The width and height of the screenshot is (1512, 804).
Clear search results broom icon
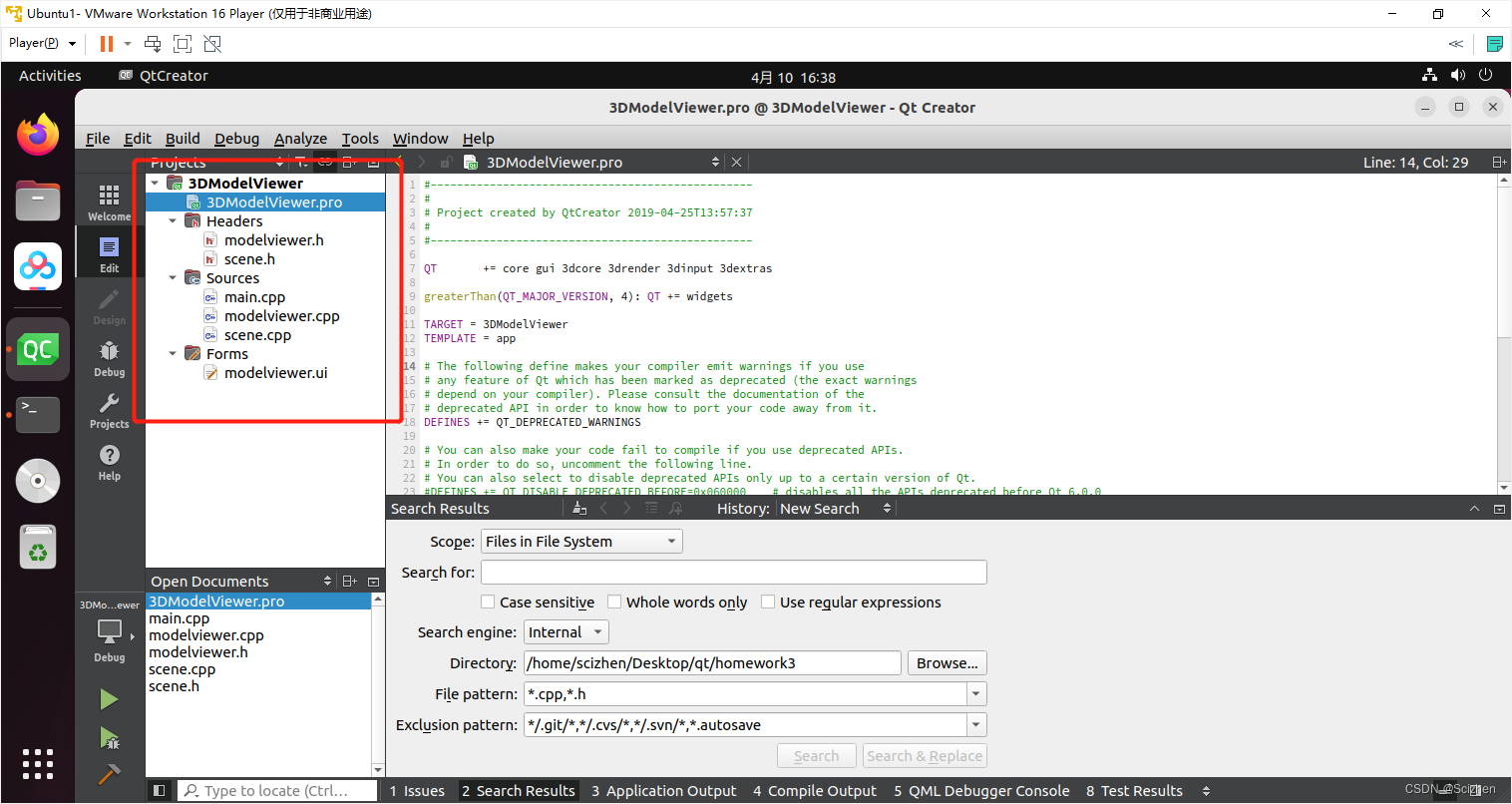578,509
